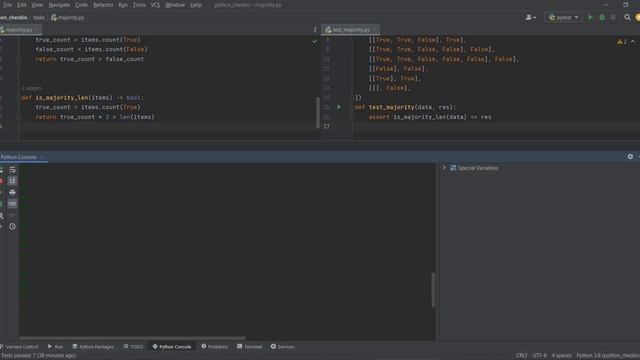The width and height of the screenshot is (640, 360).
Task: Click the console vertical scrollbar thumb
Action: point(433,290)
